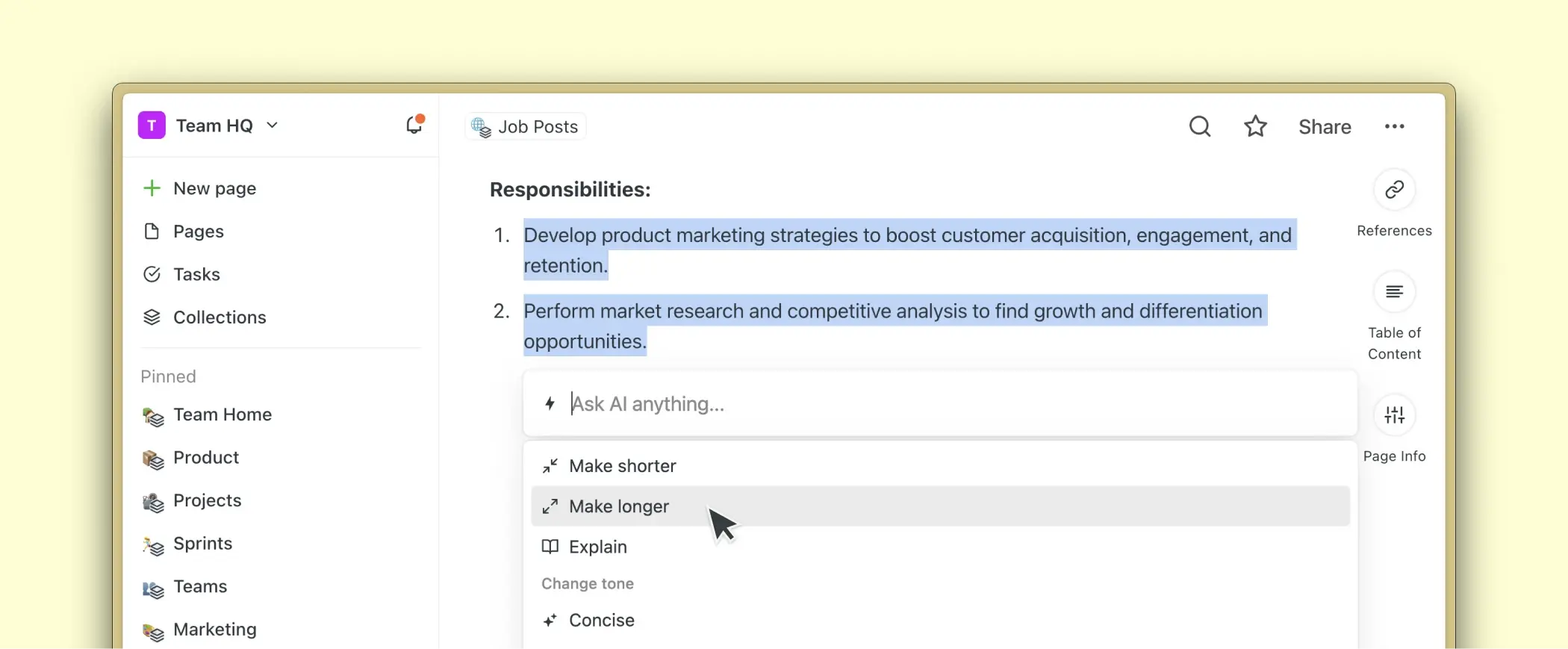
Task: Star this page as favorite
Action: tap(1255, 126)
